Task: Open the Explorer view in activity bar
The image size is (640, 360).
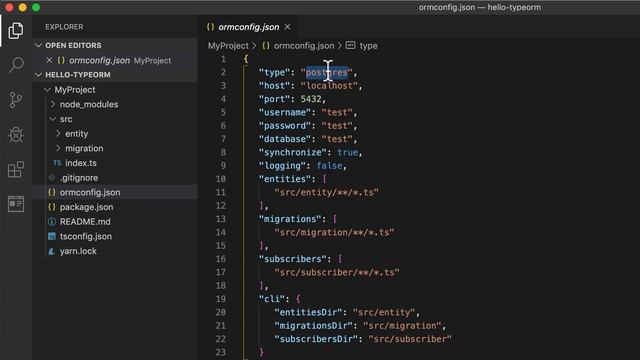Action: 16,31
